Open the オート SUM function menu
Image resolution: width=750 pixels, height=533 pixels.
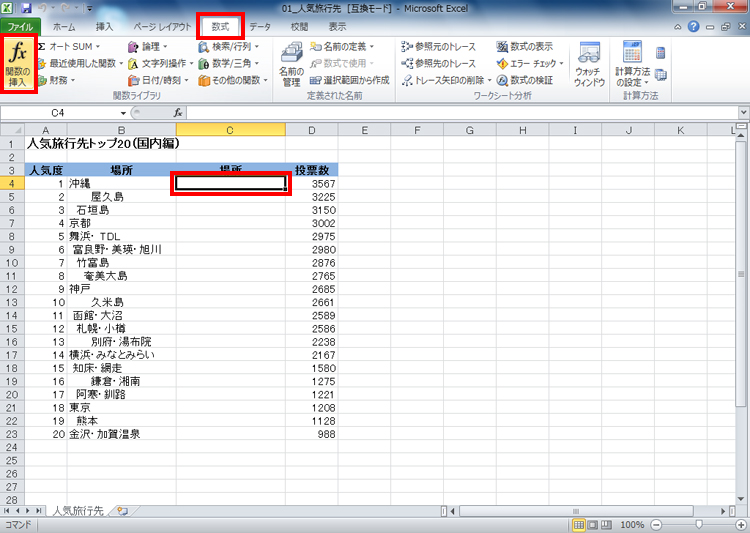coord(69,46)
